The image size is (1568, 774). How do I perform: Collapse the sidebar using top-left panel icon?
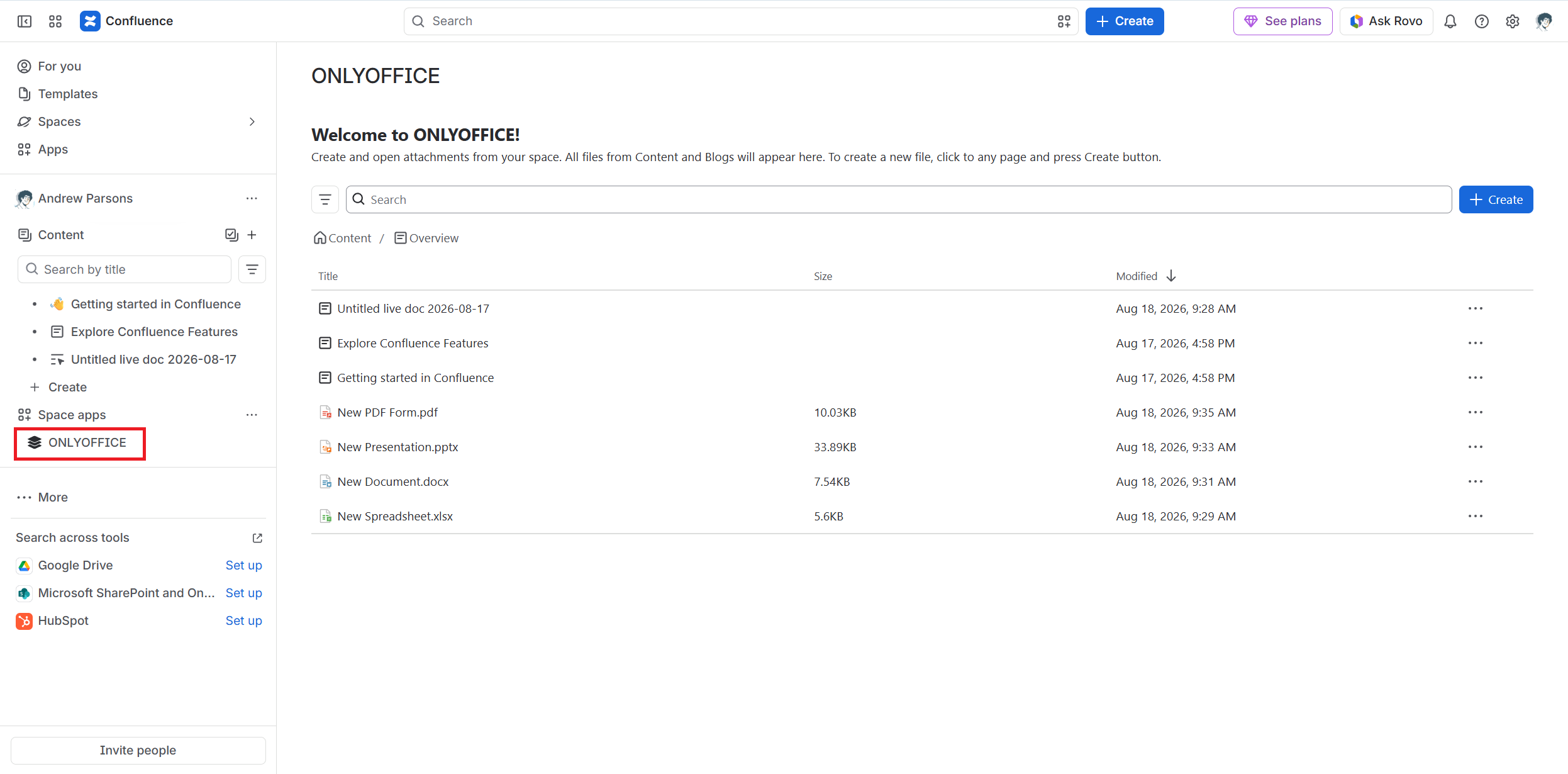click(x=25, y=21)
